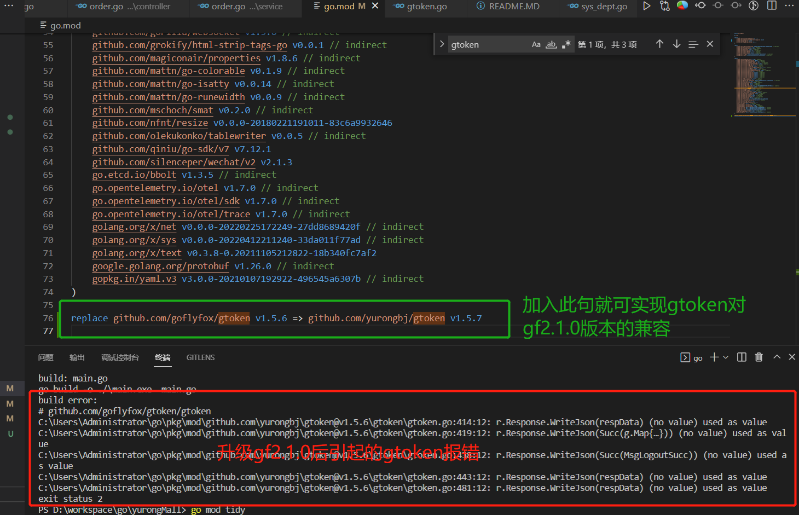Open github.com/magiconair/properties link

[176, 58]
